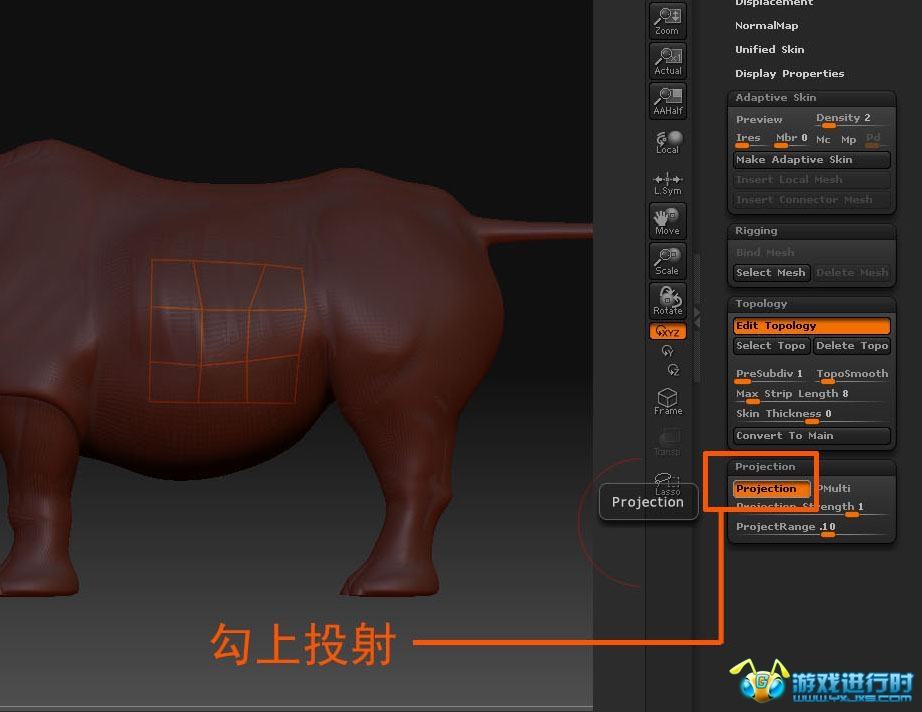Set the PreSubdiv slider
This screenshot has width=922, height=712.
tap(769, 375)
